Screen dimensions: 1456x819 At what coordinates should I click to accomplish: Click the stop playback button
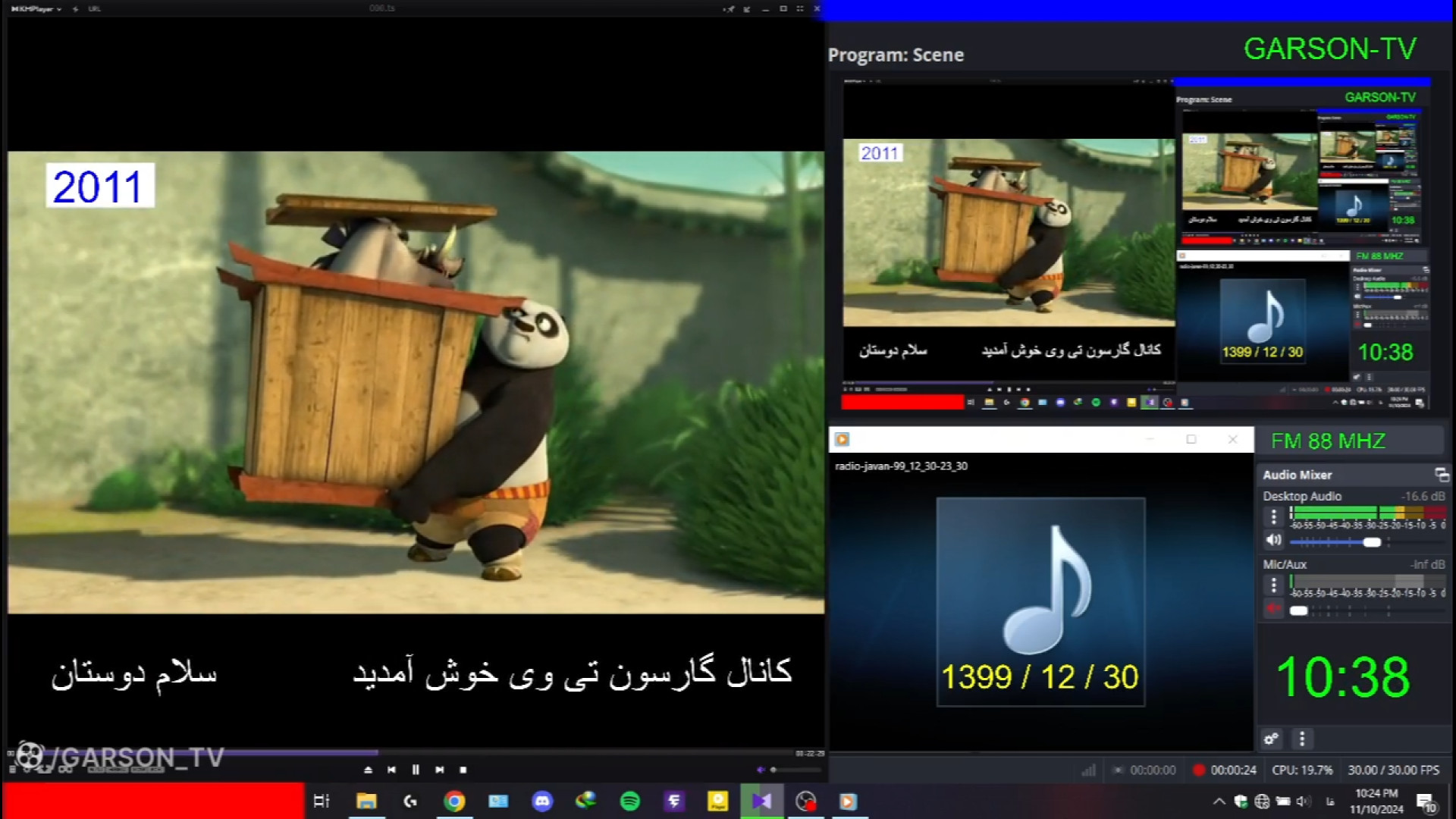tap(463, 770)
